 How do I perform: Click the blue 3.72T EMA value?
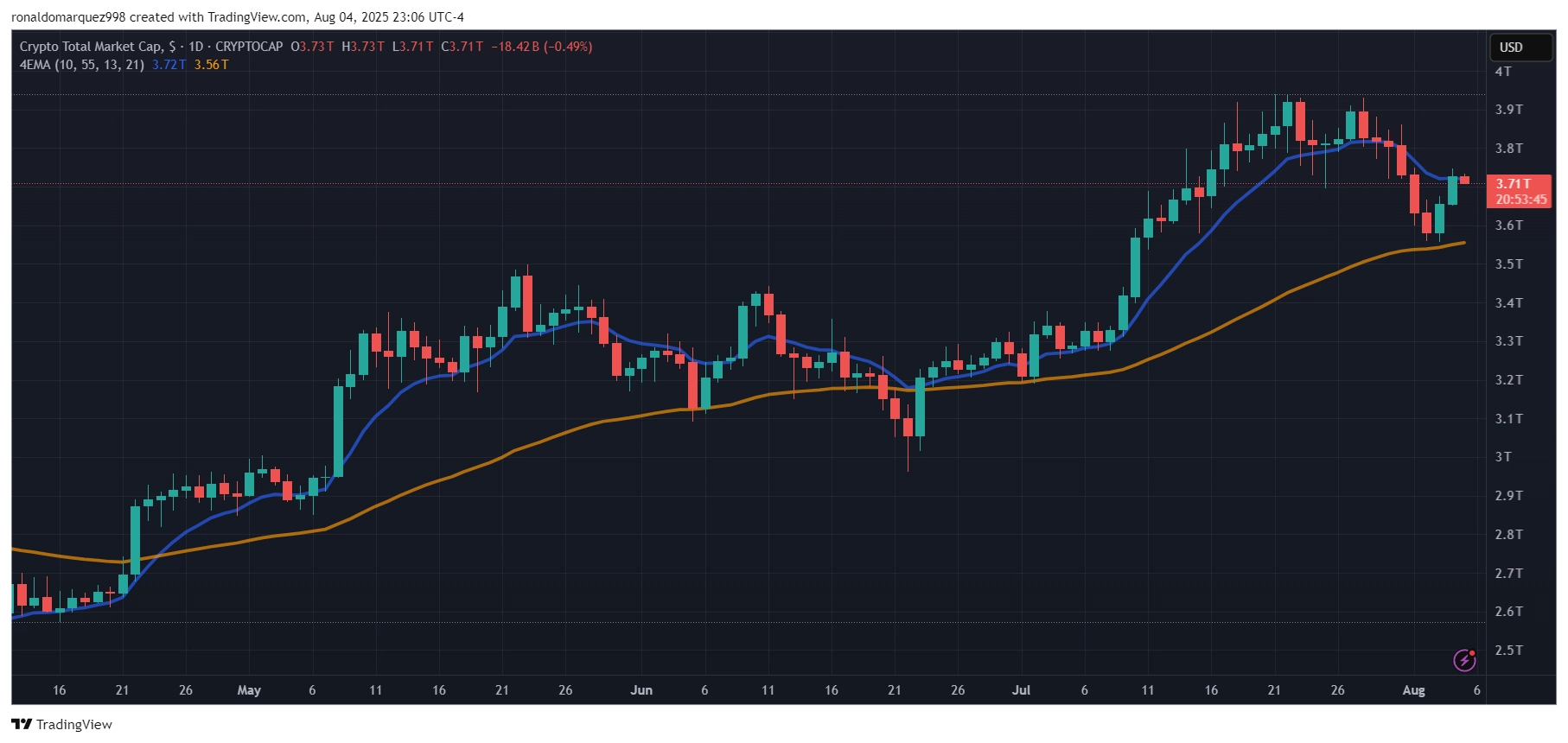coord(169,65)
